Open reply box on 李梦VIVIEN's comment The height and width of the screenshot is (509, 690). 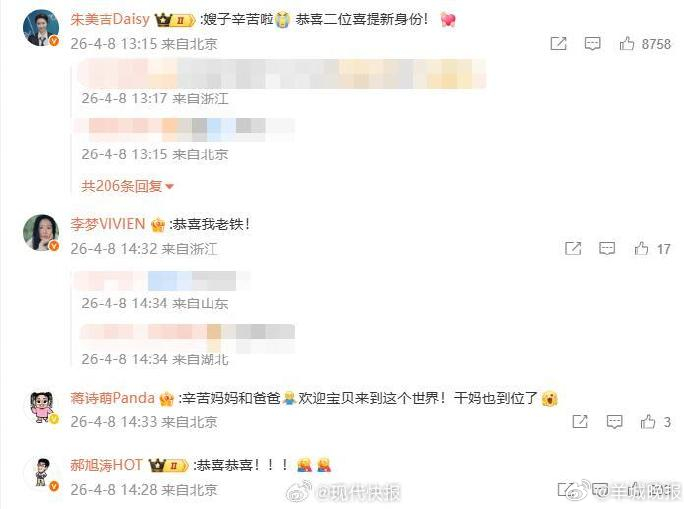pyautogui.click(x=607, y=249)
